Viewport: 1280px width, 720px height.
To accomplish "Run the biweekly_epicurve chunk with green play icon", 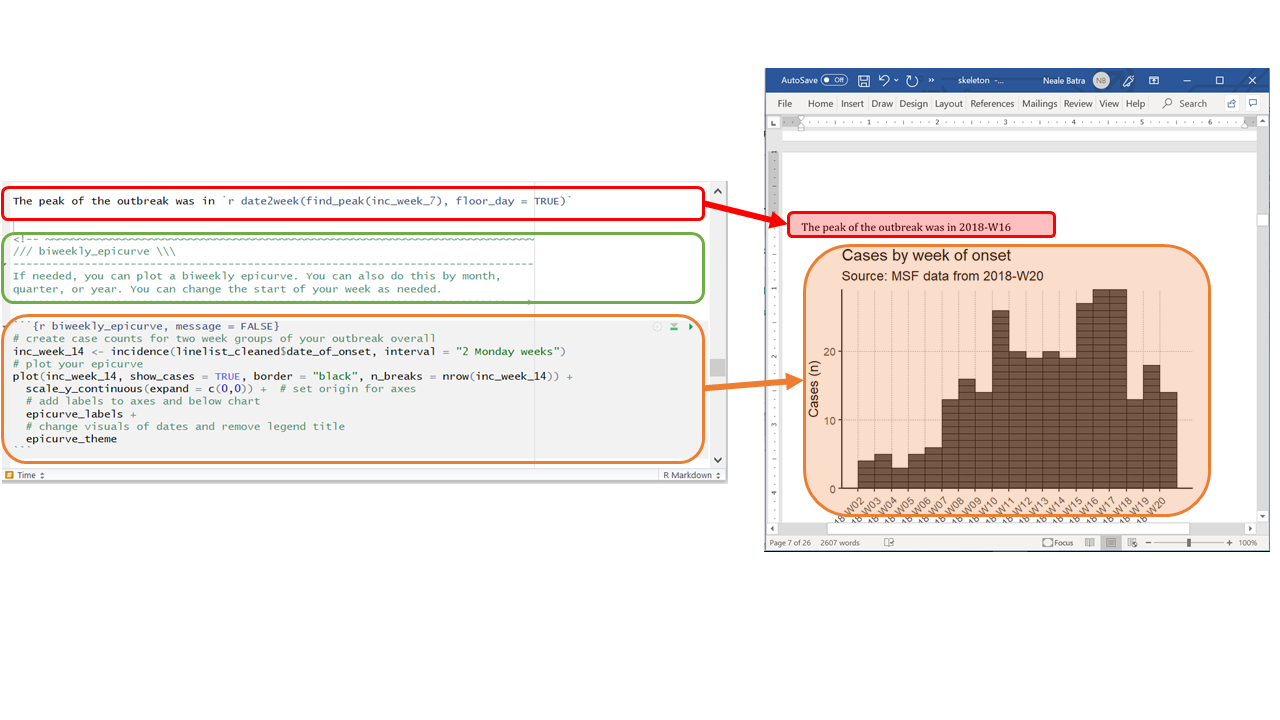I will tap(691, 327).
